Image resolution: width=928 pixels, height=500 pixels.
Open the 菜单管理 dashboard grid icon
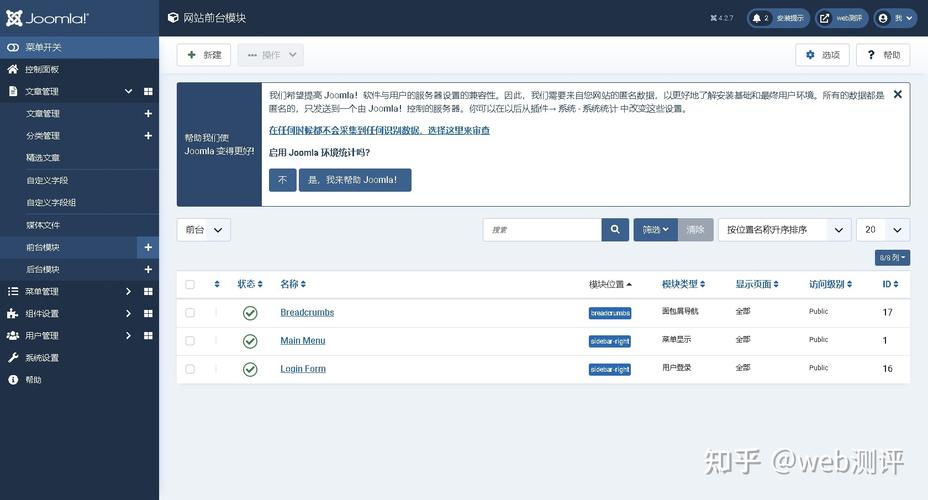(x=148, y=291)
